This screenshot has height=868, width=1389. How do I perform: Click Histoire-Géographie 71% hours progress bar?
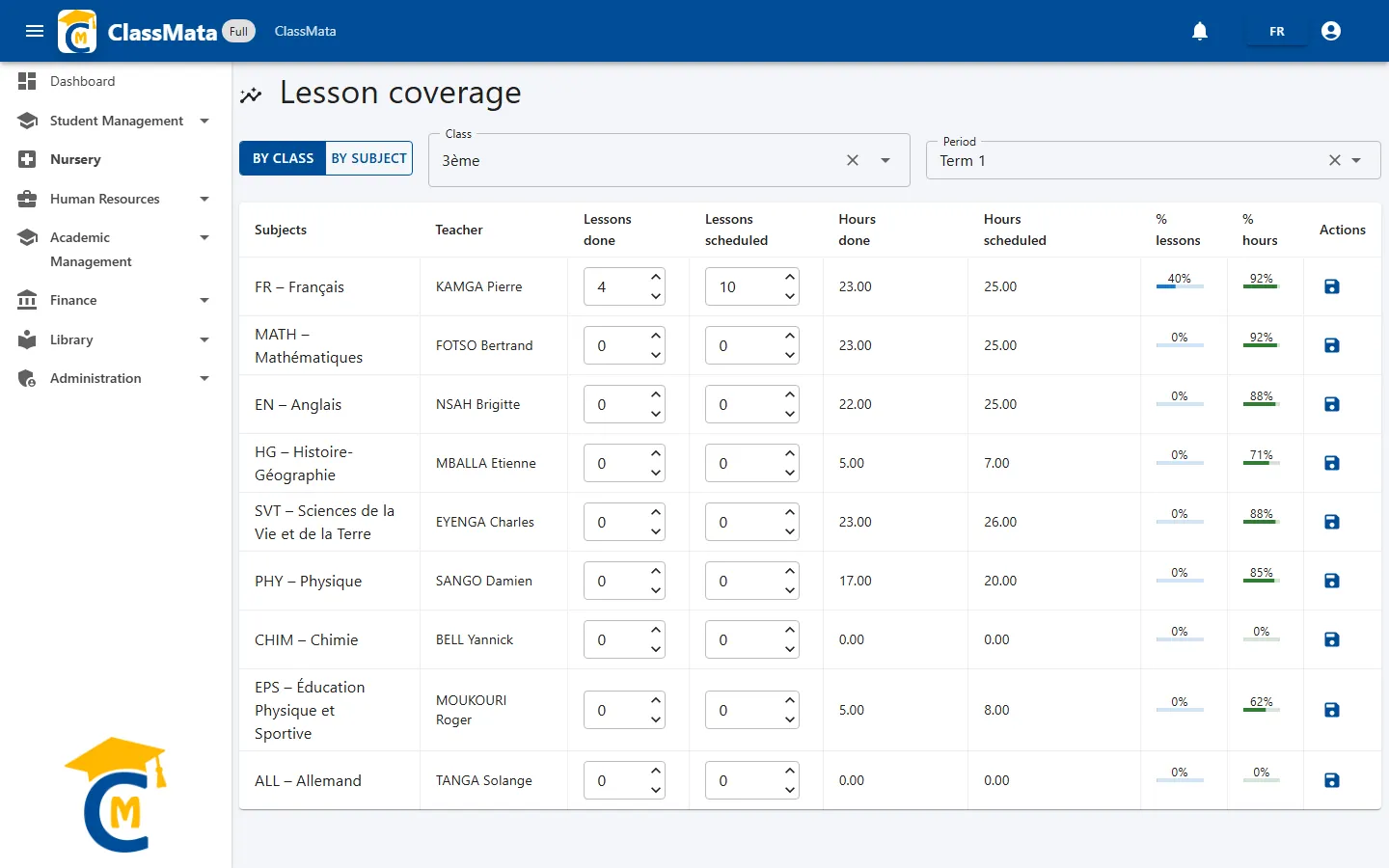click(x=1261, y=463)
